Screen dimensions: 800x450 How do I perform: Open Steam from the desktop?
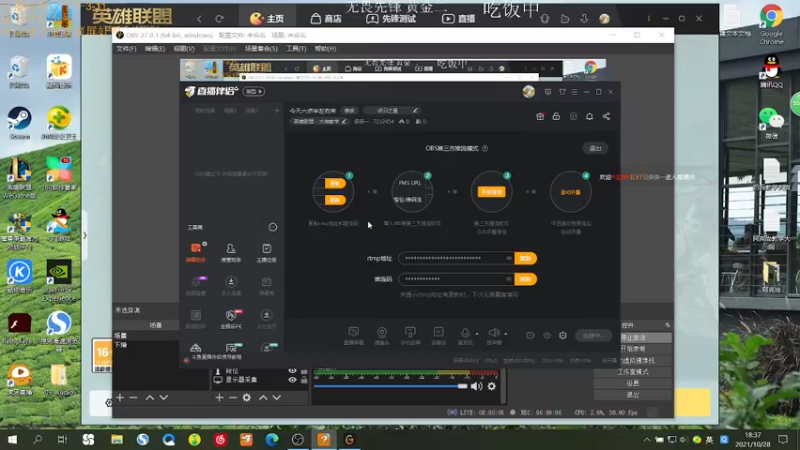tap(19, 122)
